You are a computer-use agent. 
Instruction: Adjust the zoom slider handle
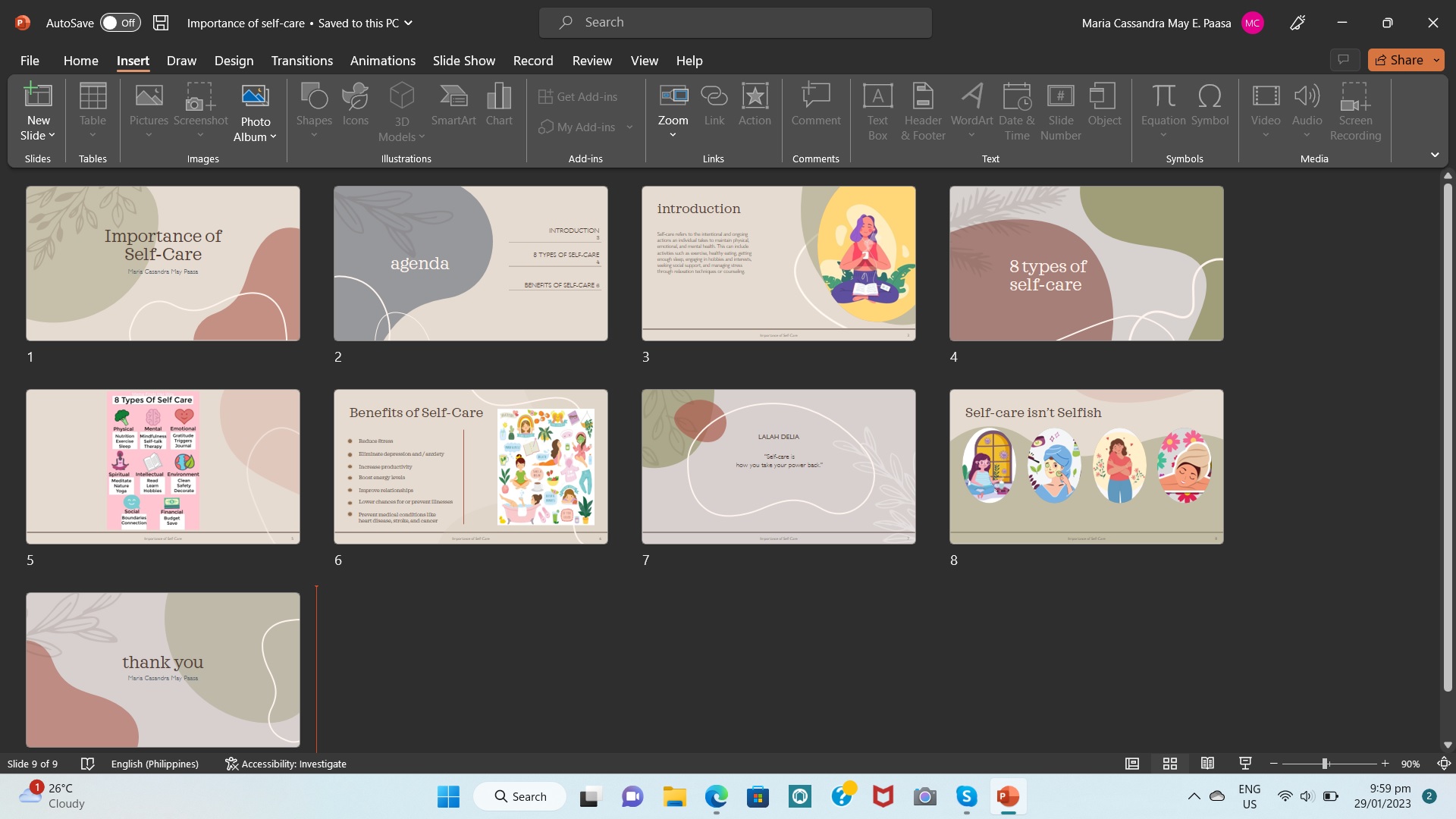1325,764
